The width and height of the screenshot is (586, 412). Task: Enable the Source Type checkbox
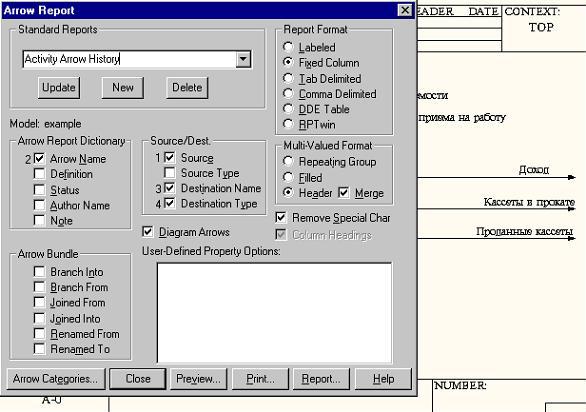pyautogui.click(x=169, y=173)
